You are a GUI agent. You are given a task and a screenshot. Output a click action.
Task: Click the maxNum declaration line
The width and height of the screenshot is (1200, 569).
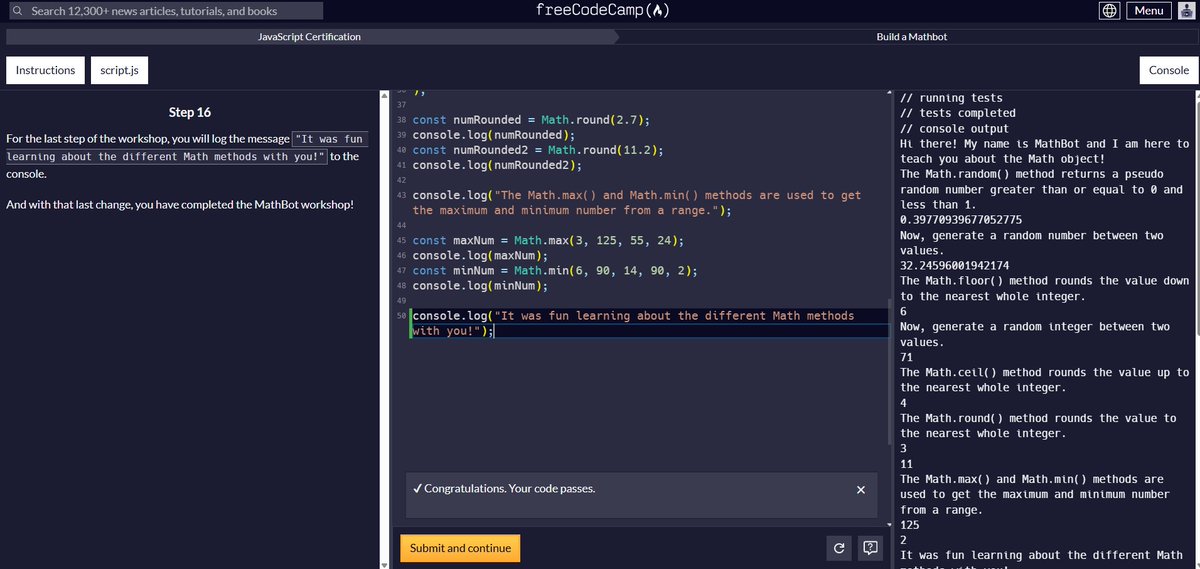click(548, 240)
